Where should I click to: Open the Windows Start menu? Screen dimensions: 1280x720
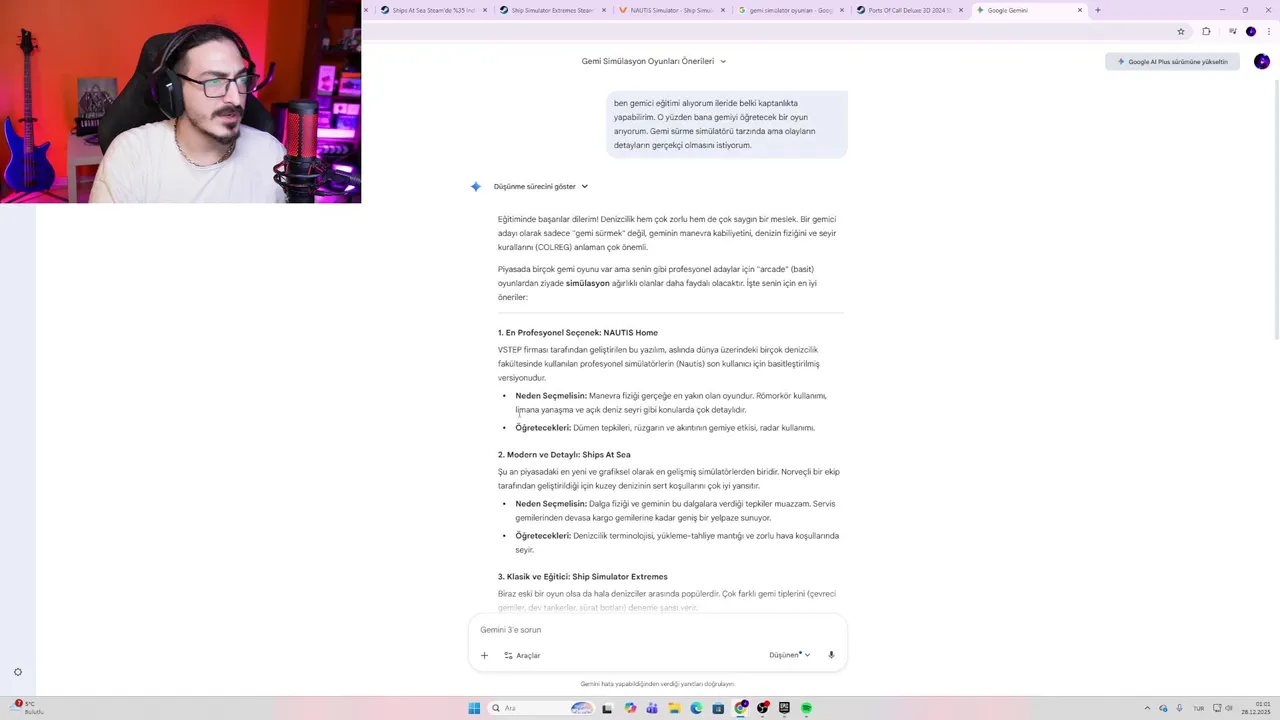474,708
